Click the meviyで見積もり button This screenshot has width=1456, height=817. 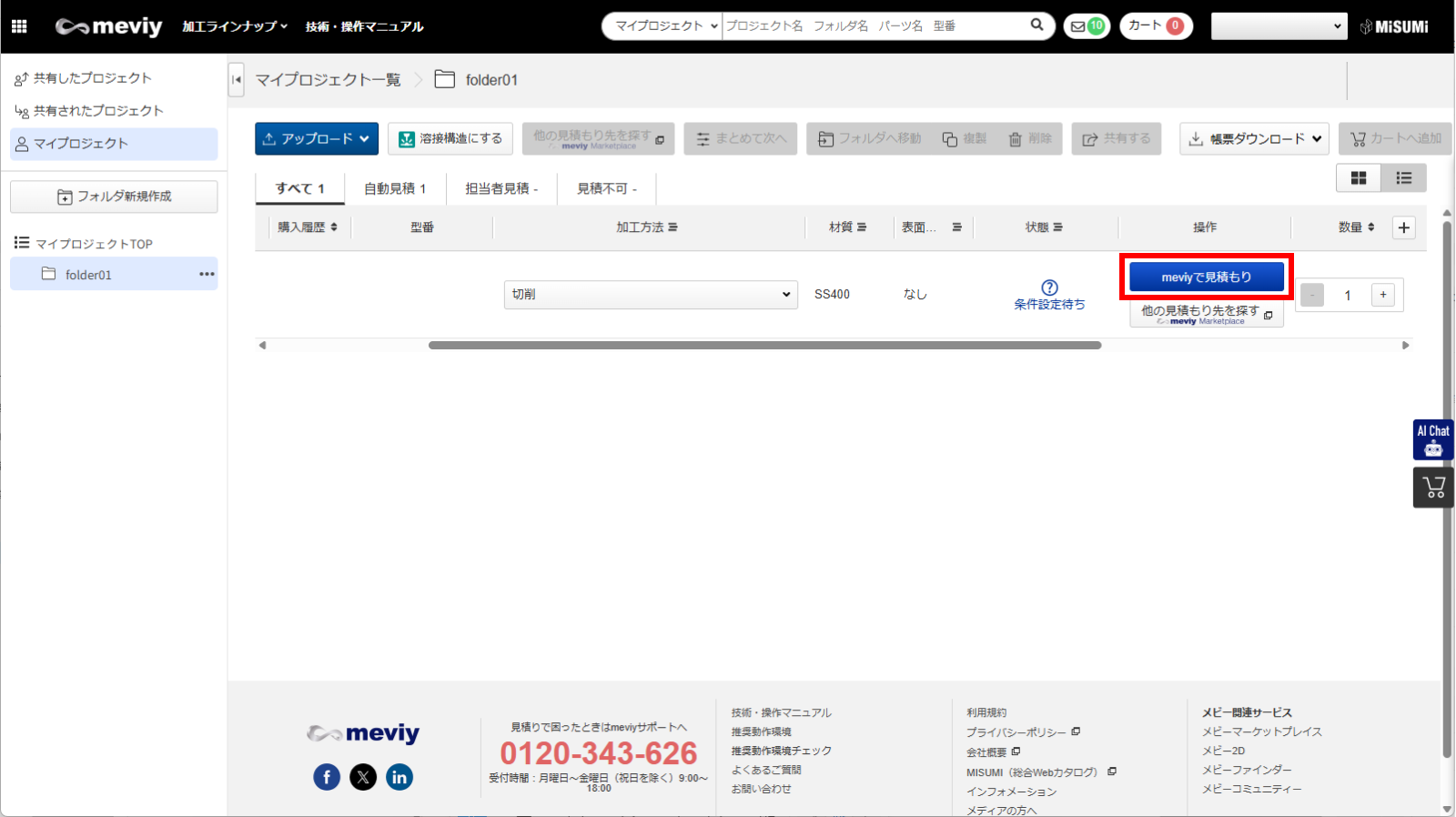coord(1206,277)
